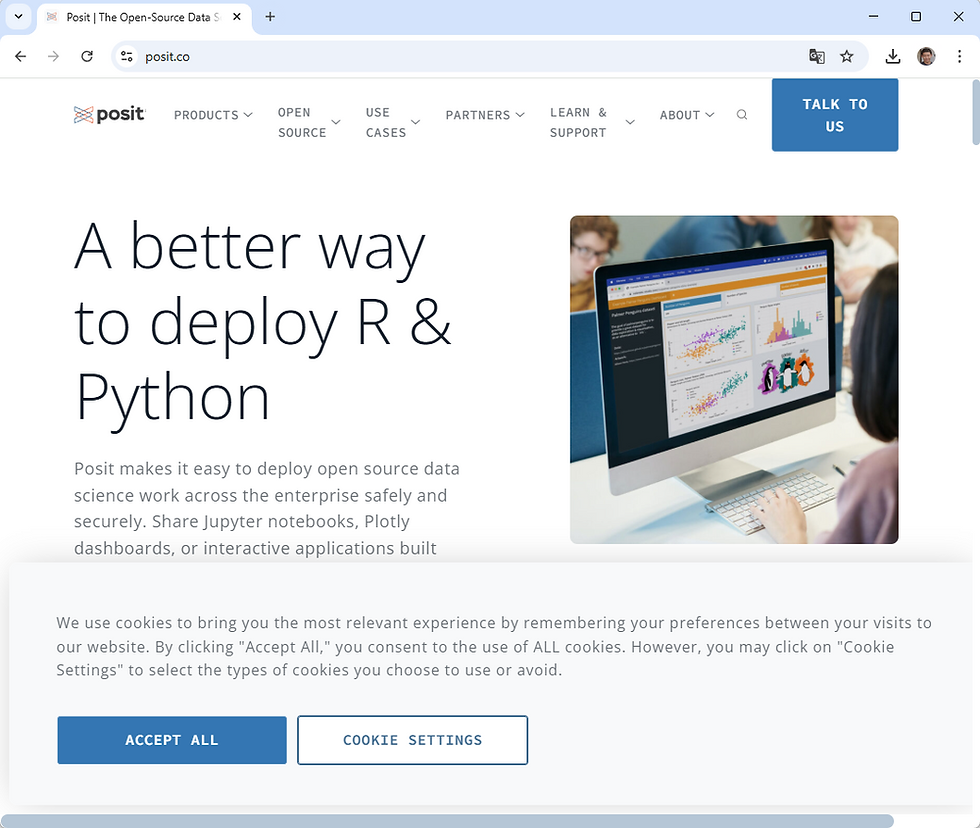Expand the Learn & Support menu

[592, 122]
